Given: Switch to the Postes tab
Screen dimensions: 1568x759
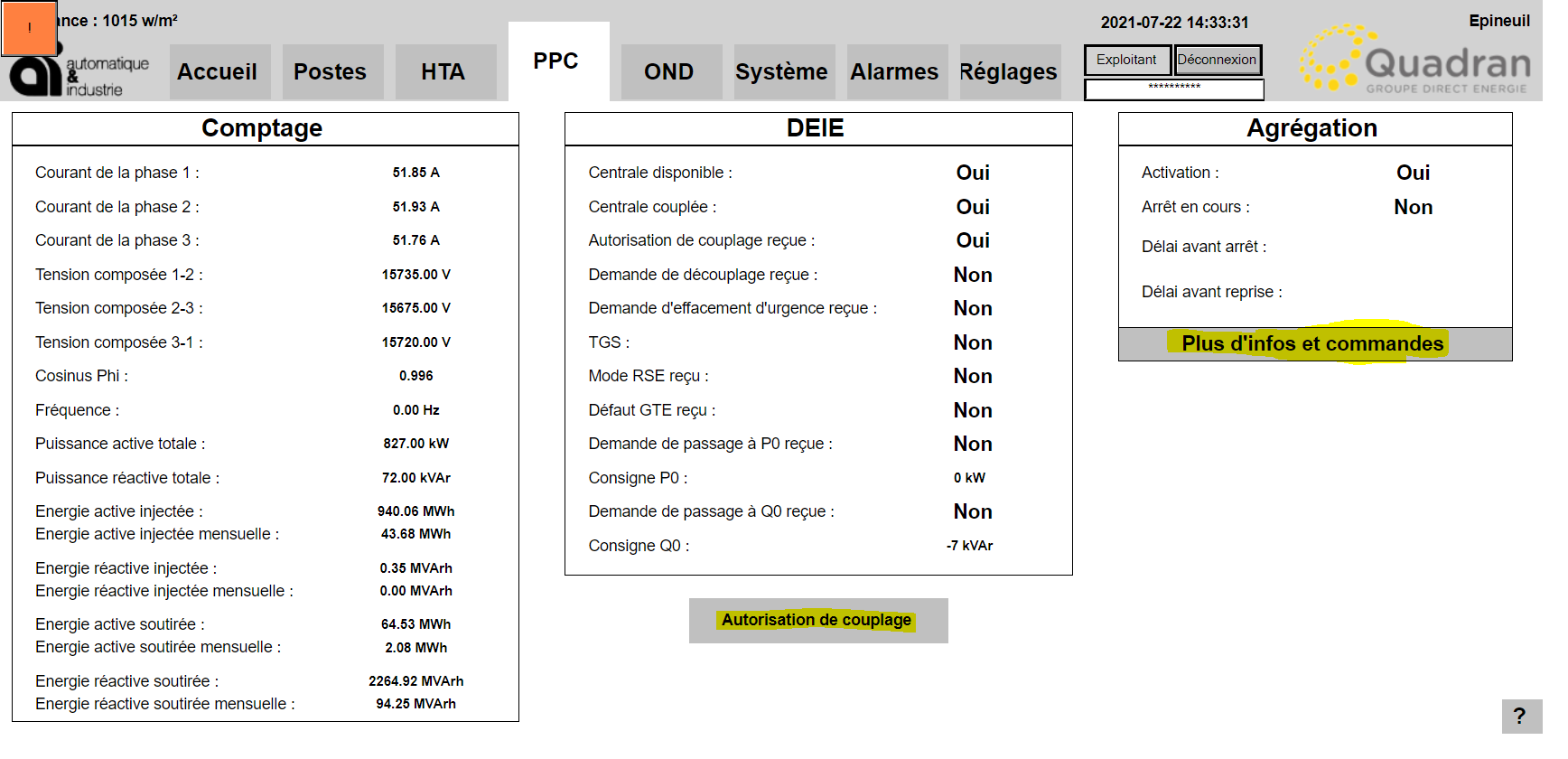Looking at the screenshot, I should (x=331, y=72).
